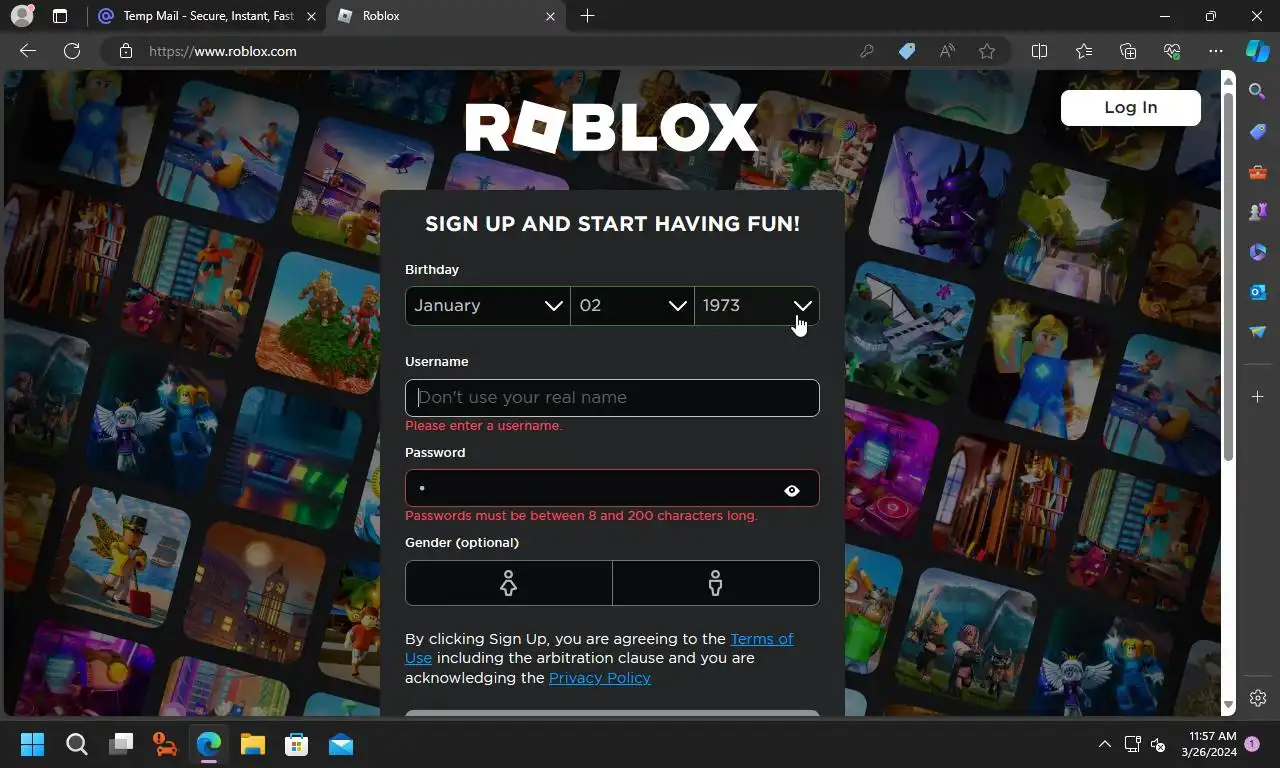Select the Roblox browser tab
Image resolution: width=1280 pixels, height=768 pixels.
pos(448,16)
